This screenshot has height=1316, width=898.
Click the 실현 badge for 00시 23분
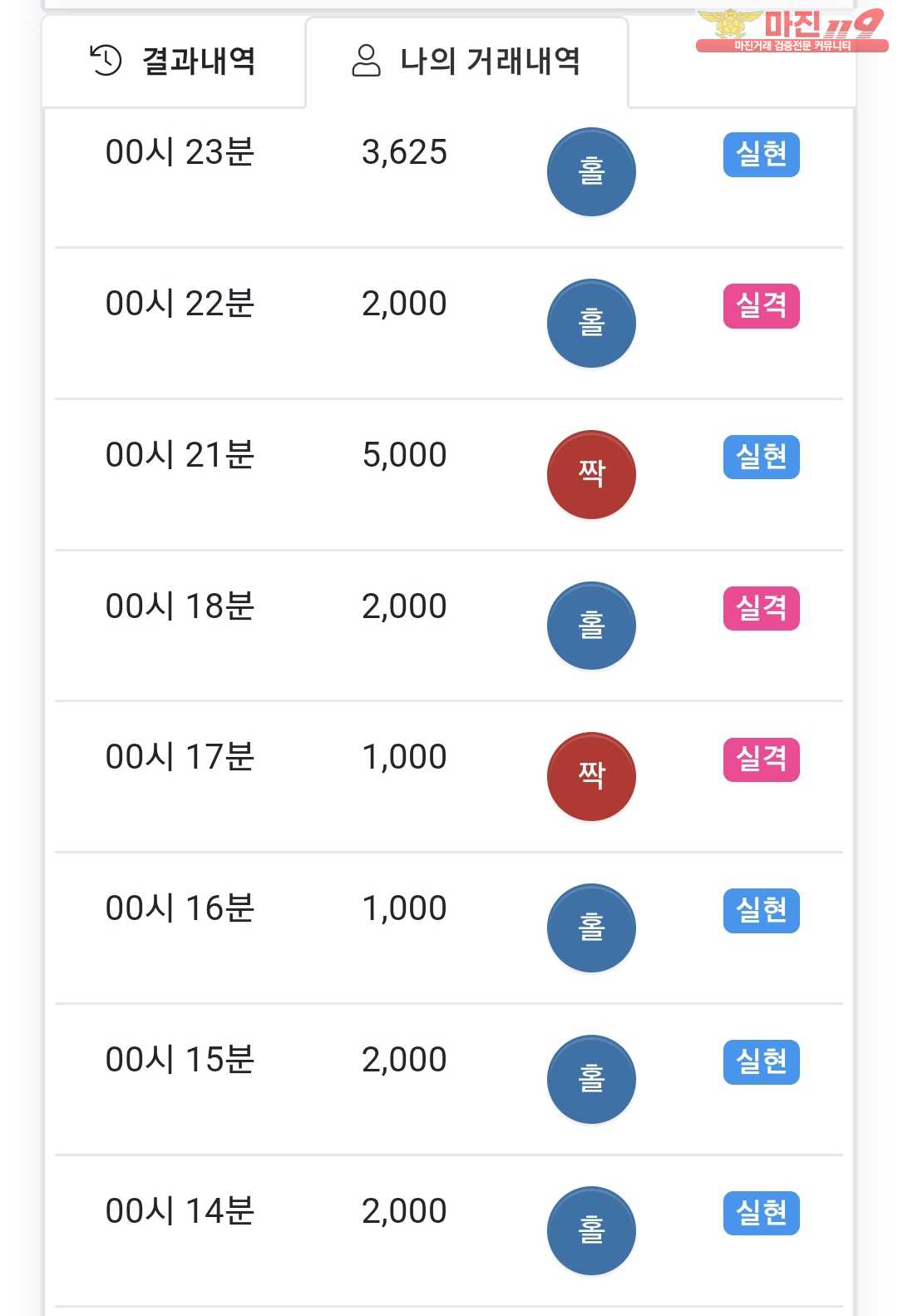(761, 155)
